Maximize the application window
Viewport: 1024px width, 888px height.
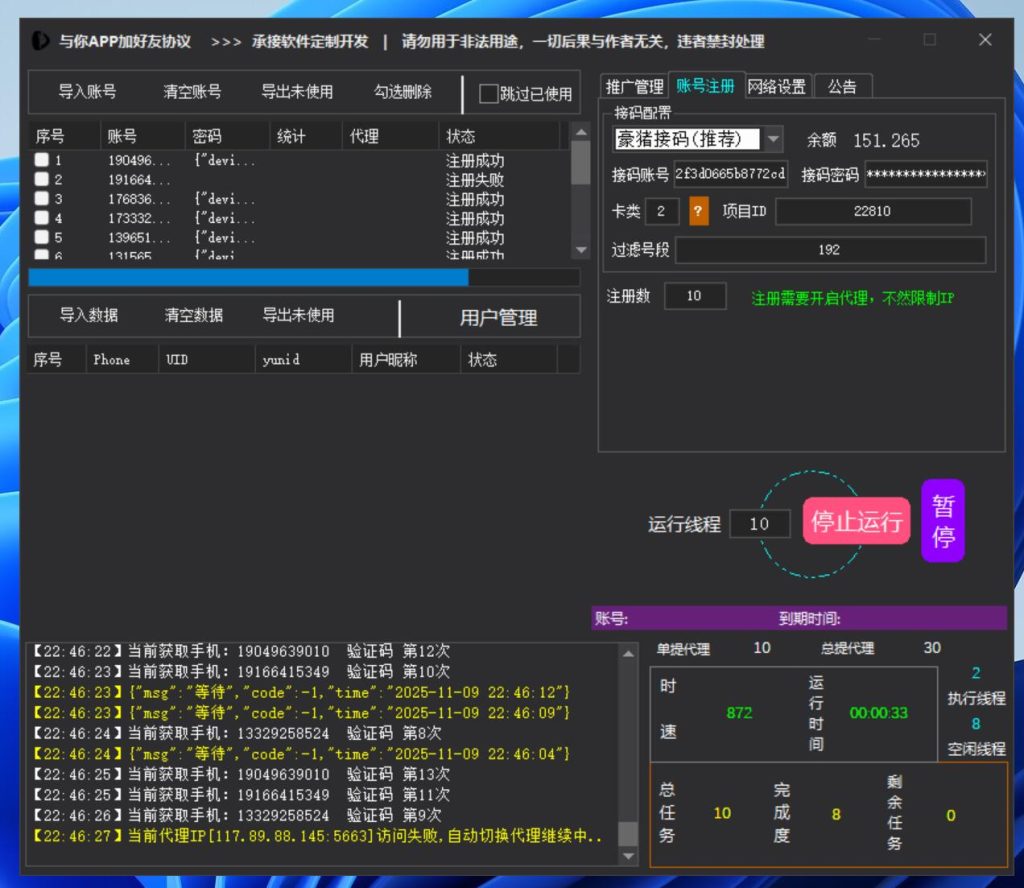(930, 40)
